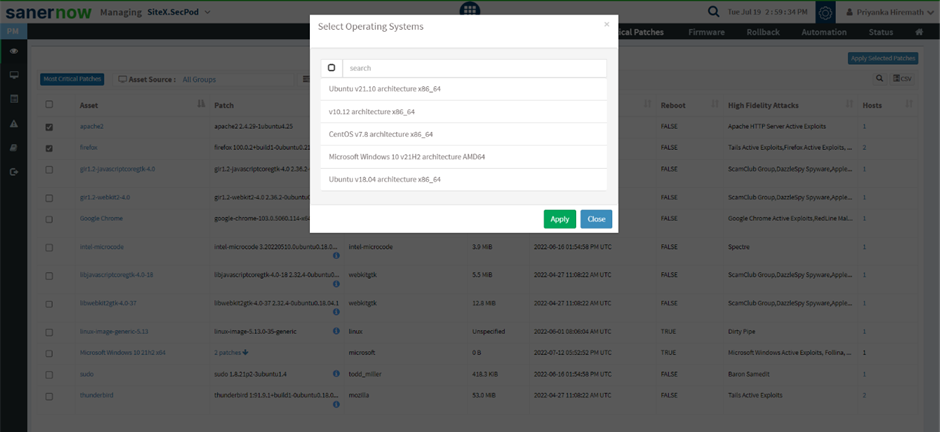This screenshot has width=940, height=432.
Task: Uncheck the apache2 row checkbox
Action: pos(49,127)
